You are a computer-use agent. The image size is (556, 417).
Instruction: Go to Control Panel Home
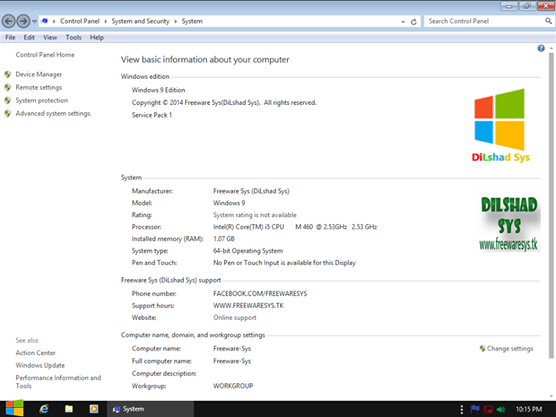coord(45,55)
